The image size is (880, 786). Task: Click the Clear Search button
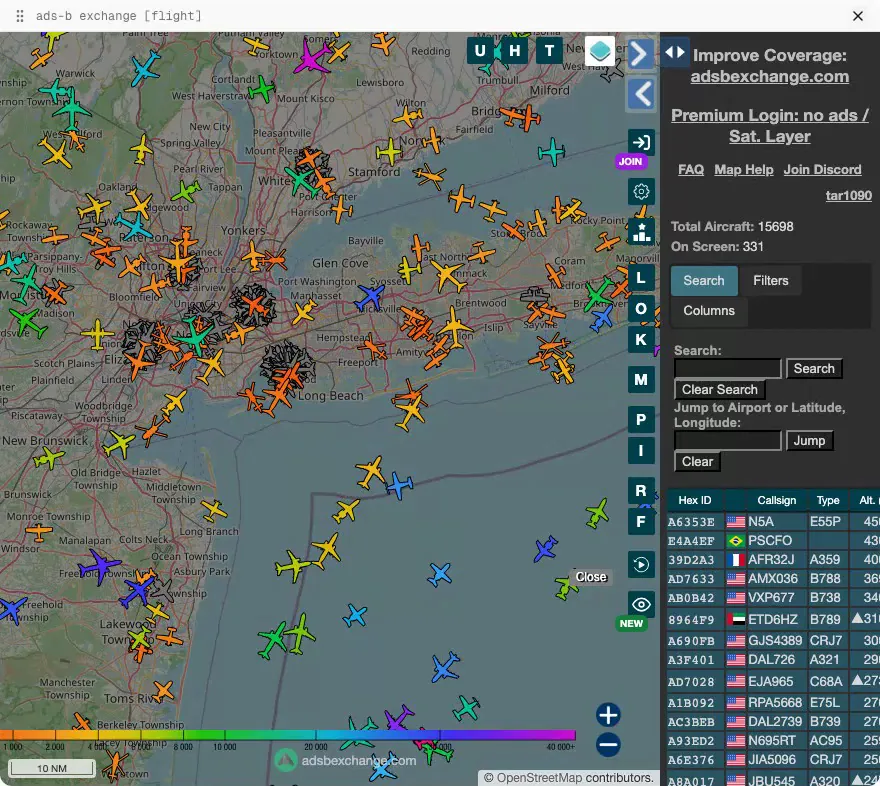pyautogui.click(x=719, y=389)
